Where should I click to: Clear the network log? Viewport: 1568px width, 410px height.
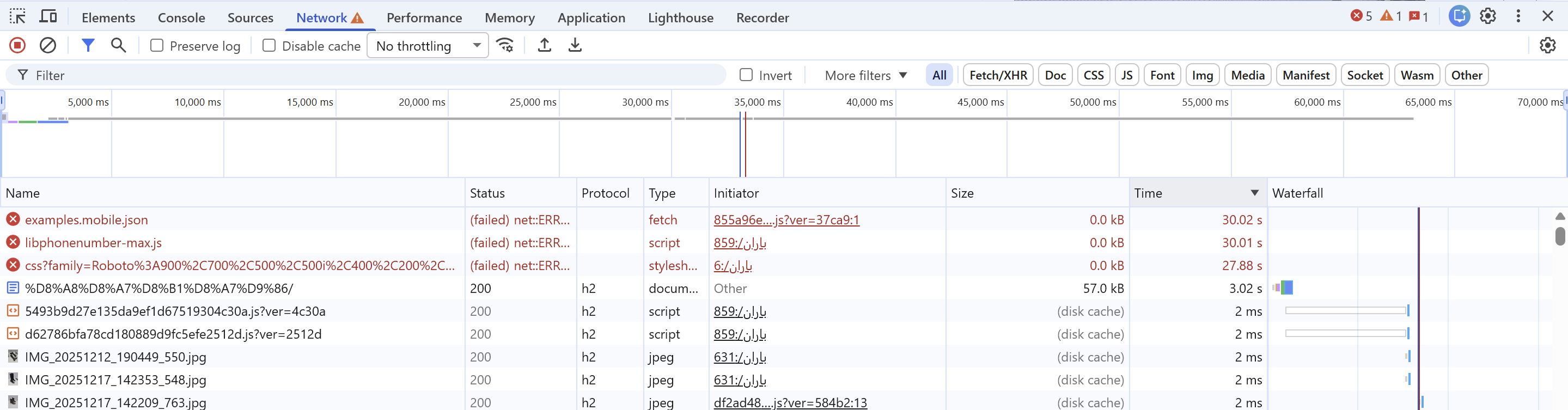pos(48,46)
